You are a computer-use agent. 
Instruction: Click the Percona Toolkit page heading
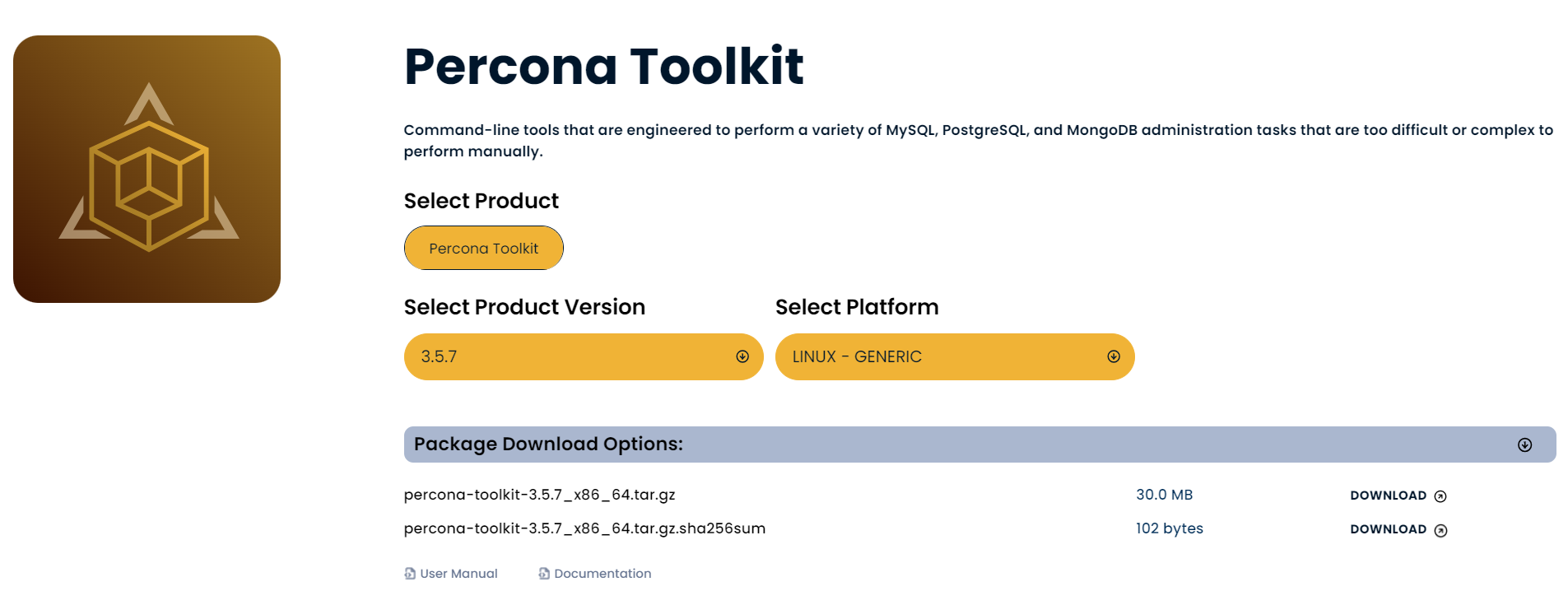tap(604, 66)
